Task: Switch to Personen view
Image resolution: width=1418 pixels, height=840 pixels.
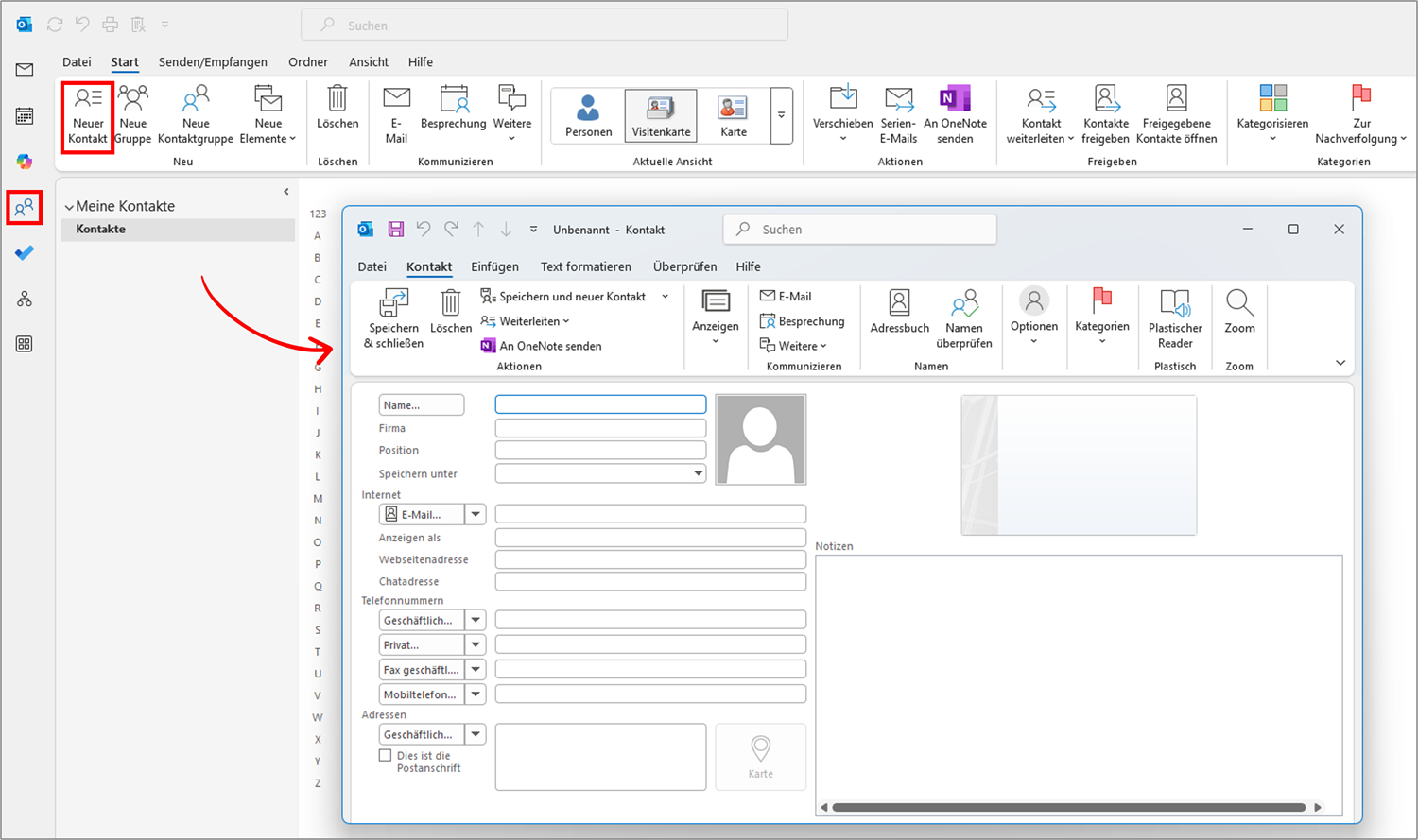Action: click(x=588, y=116)
